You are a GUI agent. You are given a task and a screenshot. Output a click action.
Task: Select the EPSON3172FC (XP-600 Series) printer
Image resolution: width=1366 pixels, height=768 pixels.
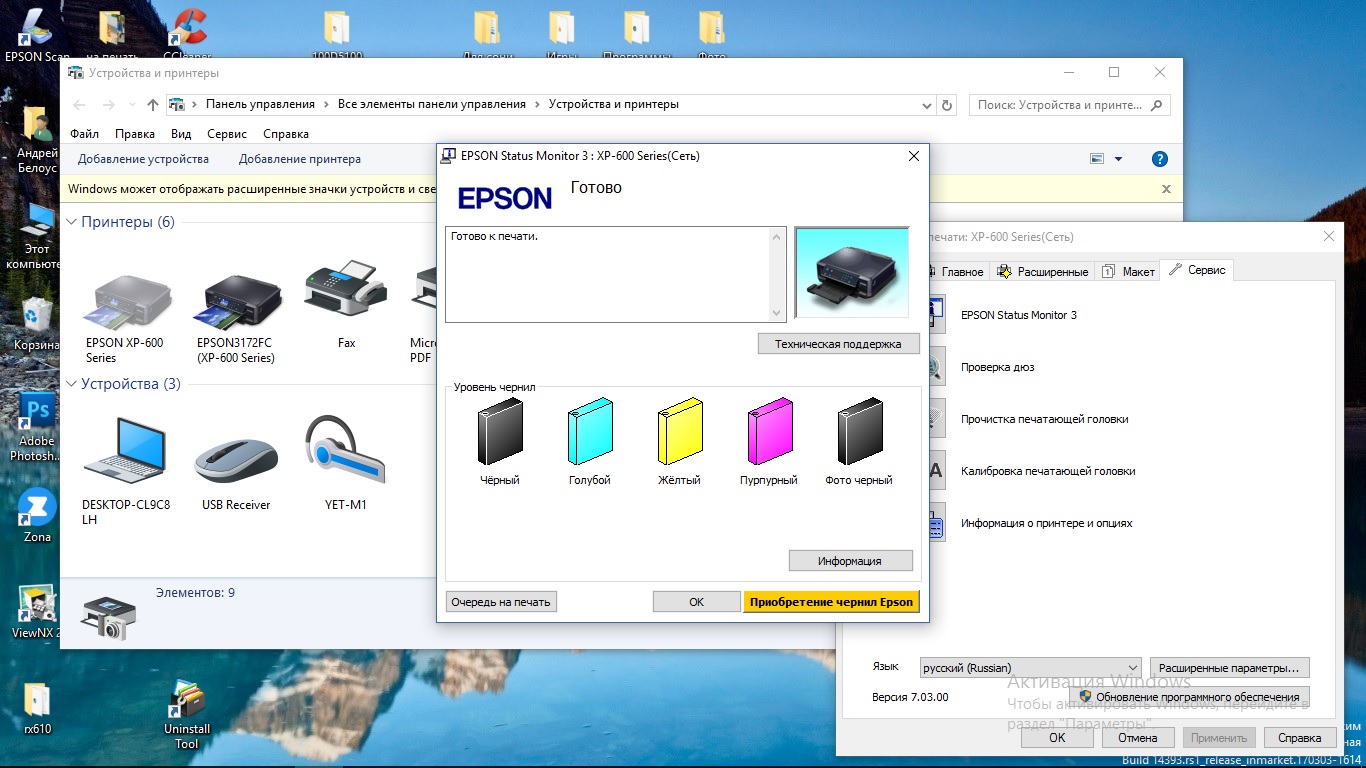(237, 302)
